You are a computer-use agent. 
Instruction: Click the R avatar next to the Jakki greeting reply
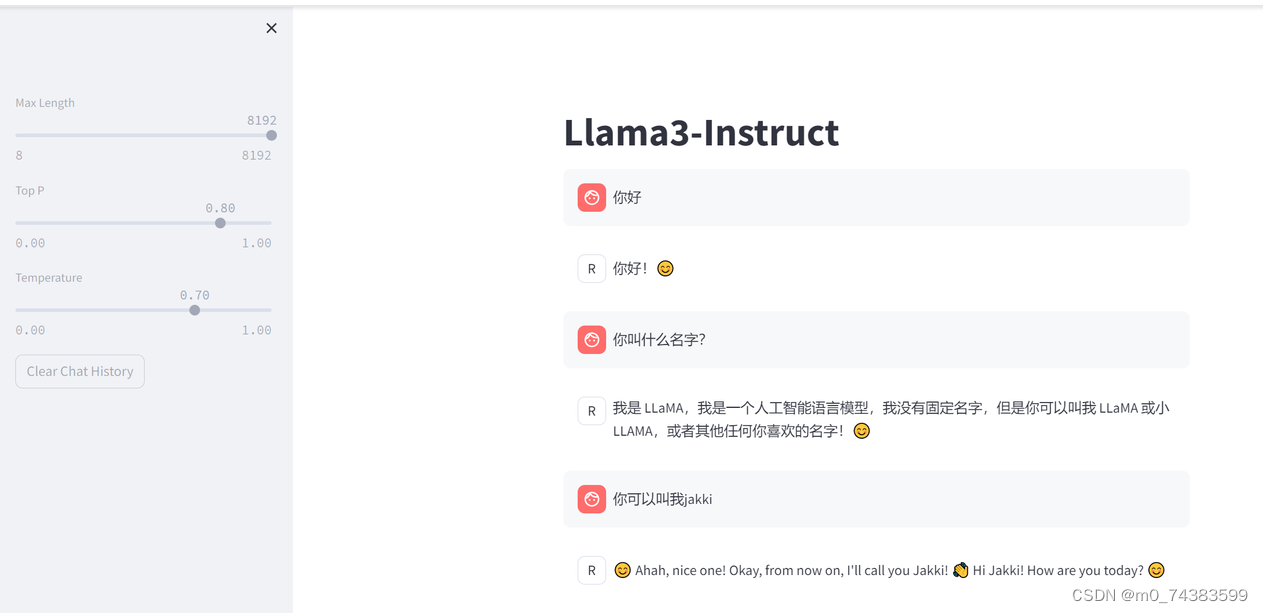click(591, 570)
